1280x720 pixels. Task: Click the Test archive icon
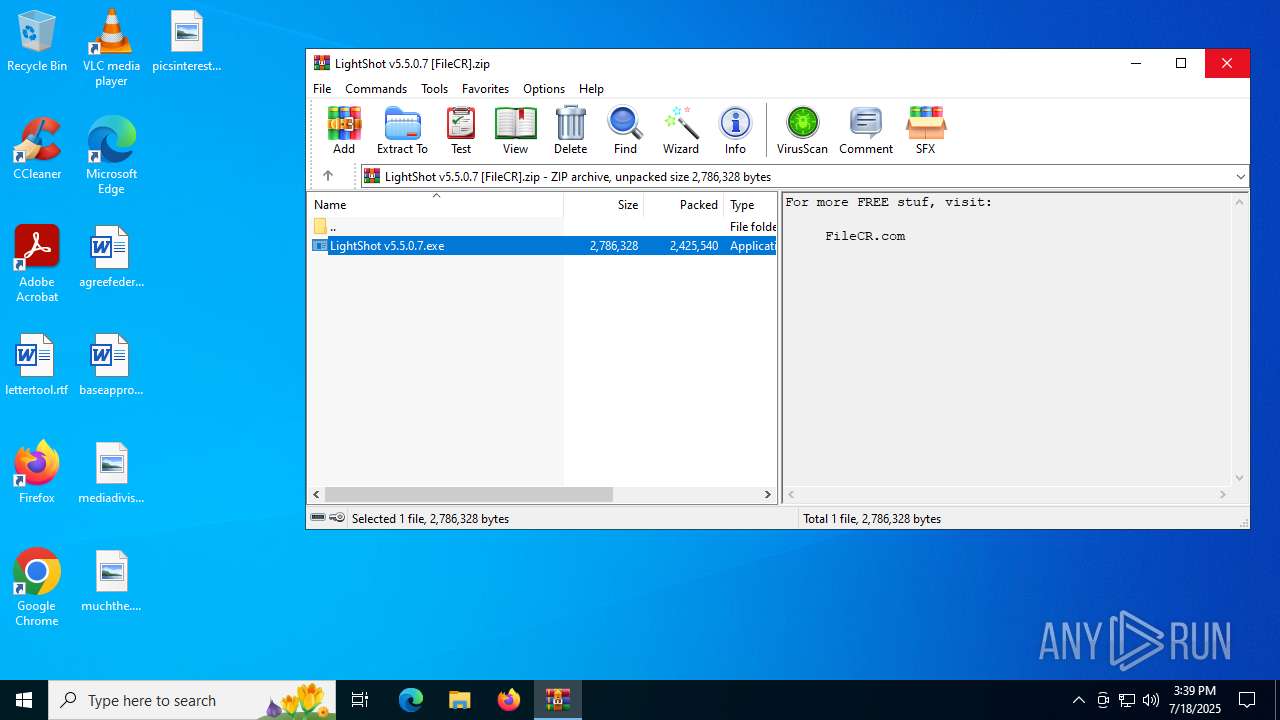click(x=461, y=131)
